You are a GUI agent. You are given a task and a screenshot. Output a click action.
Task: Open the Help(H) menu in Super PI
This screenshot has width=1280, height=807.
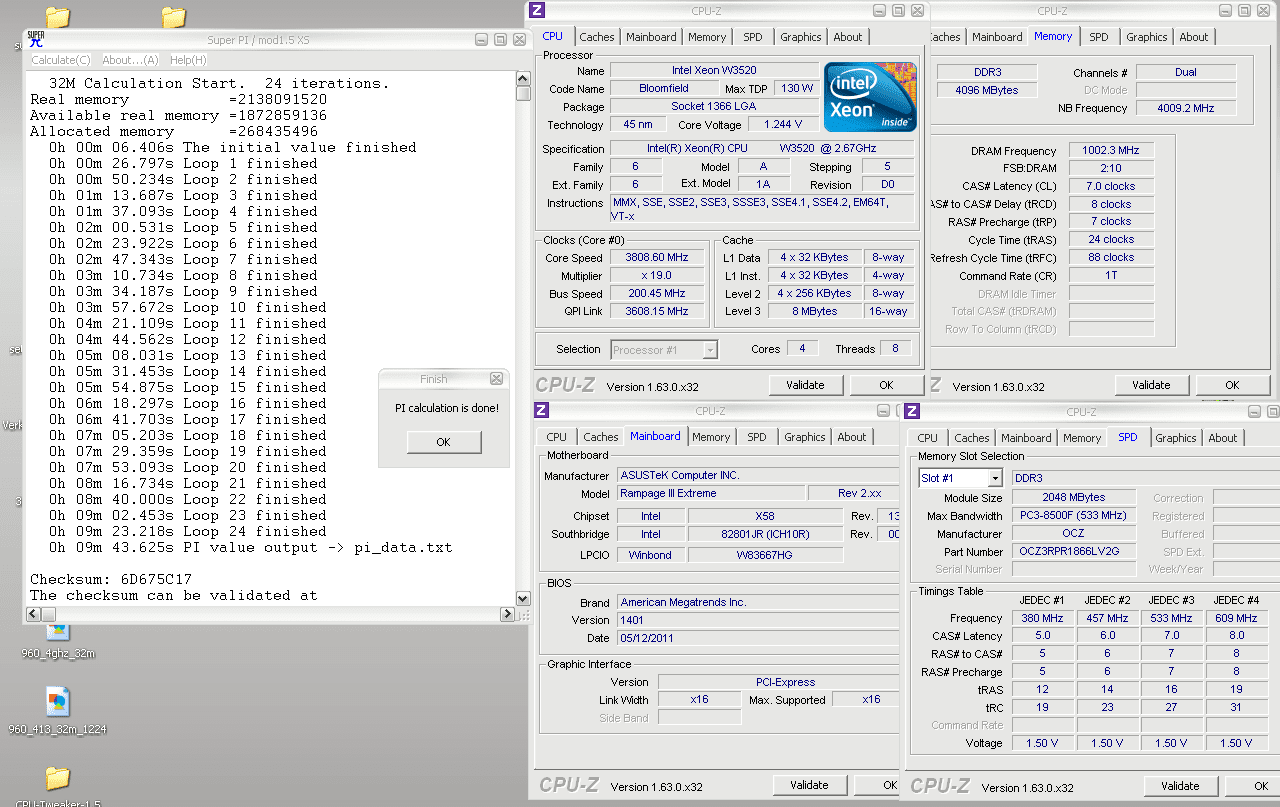[188, 60]
